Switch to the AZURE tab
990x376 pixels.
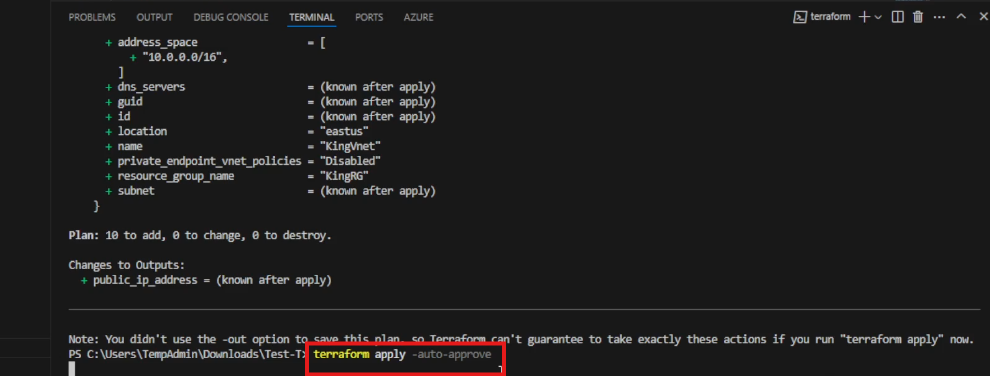pyautogui.click(x=419, y=18)
